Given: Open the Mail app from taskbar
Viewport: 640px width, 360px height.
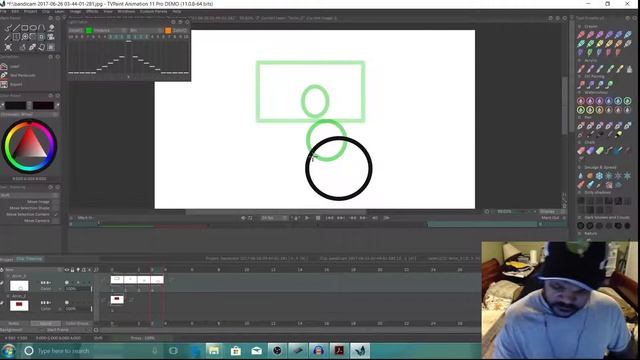Looking at the screenshot, I should click(256, 351).
